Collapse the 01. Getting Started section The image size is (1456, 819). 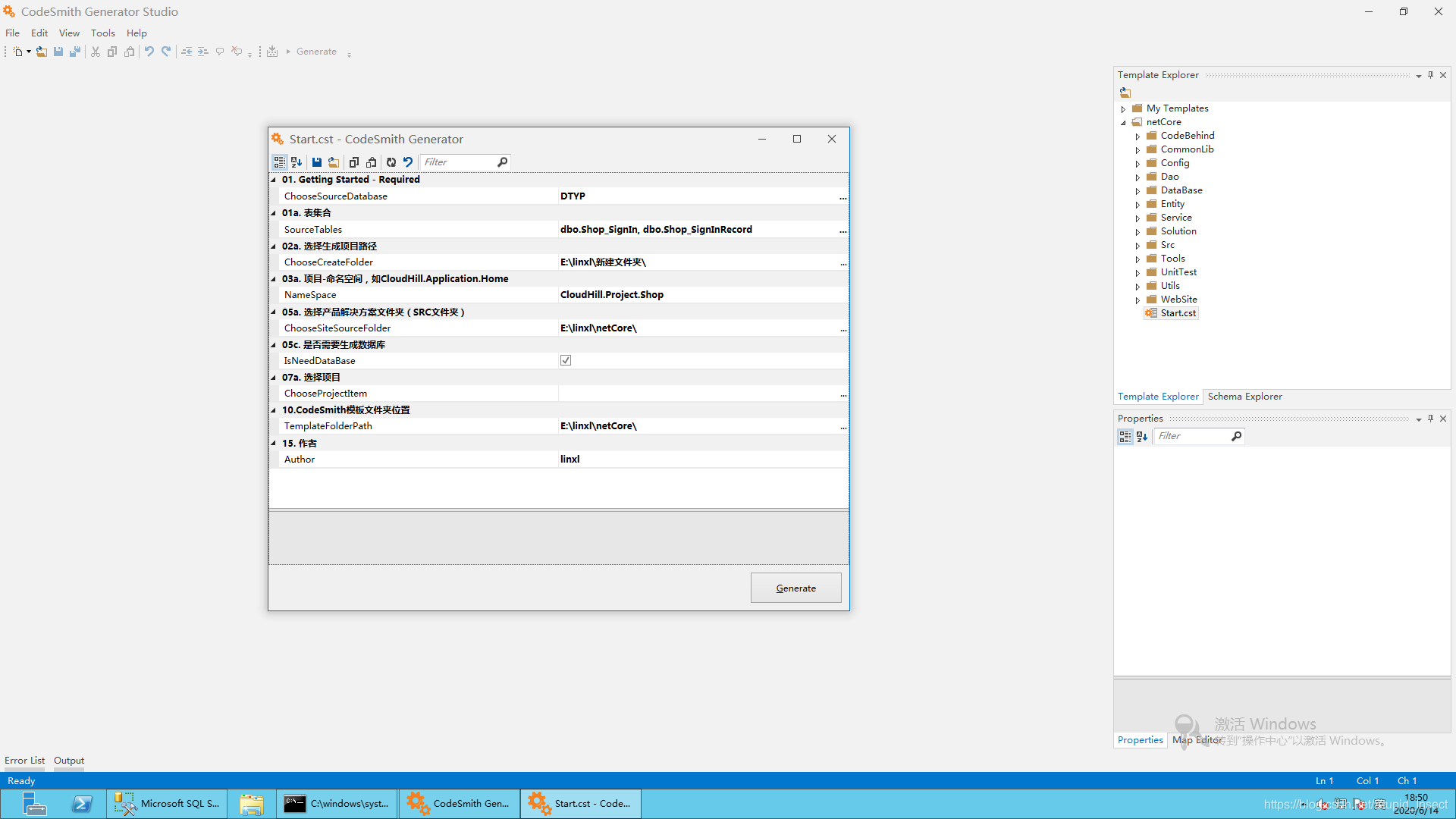tap(274, 180)
